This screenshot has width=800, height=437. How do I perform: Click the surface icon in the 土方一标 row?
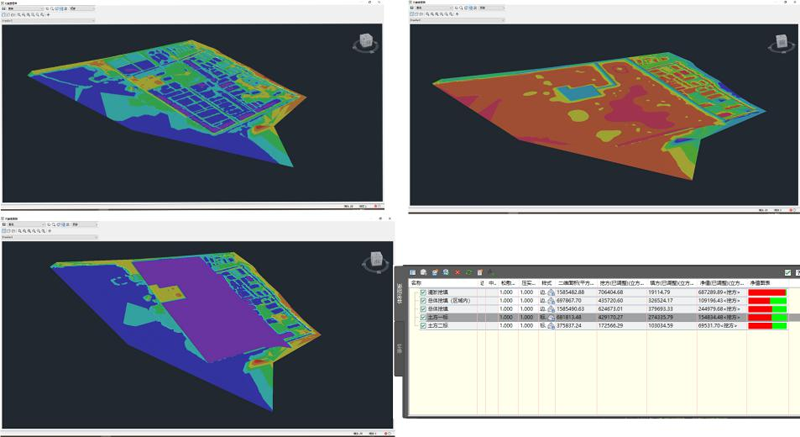pyautogui.click(x=550, y=317)
